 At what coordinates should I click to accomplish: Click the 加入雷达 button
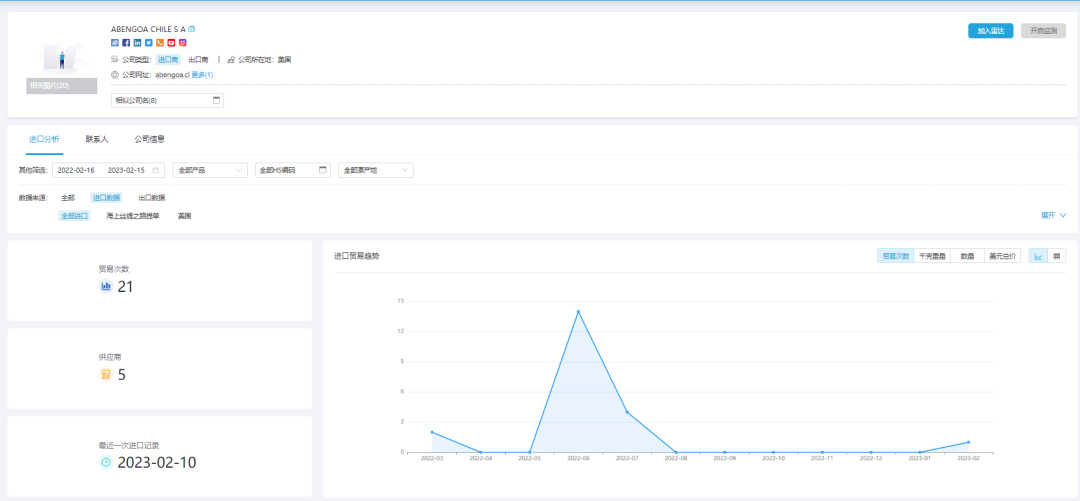pyautogui.click(x=990, y=31)
